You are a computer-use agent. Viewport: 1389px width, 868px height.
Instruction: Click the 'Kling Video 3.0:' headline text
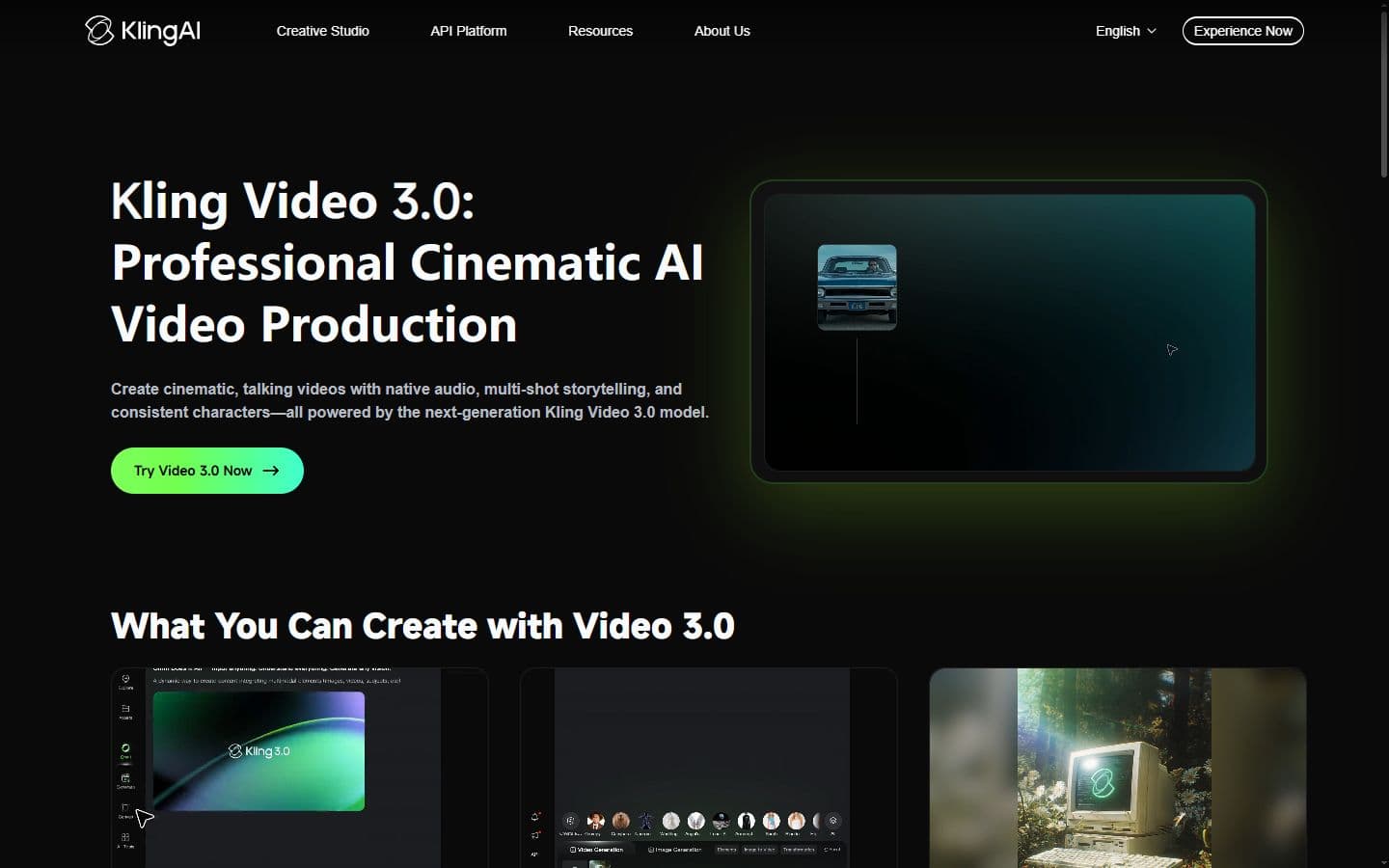click(292, 202)
